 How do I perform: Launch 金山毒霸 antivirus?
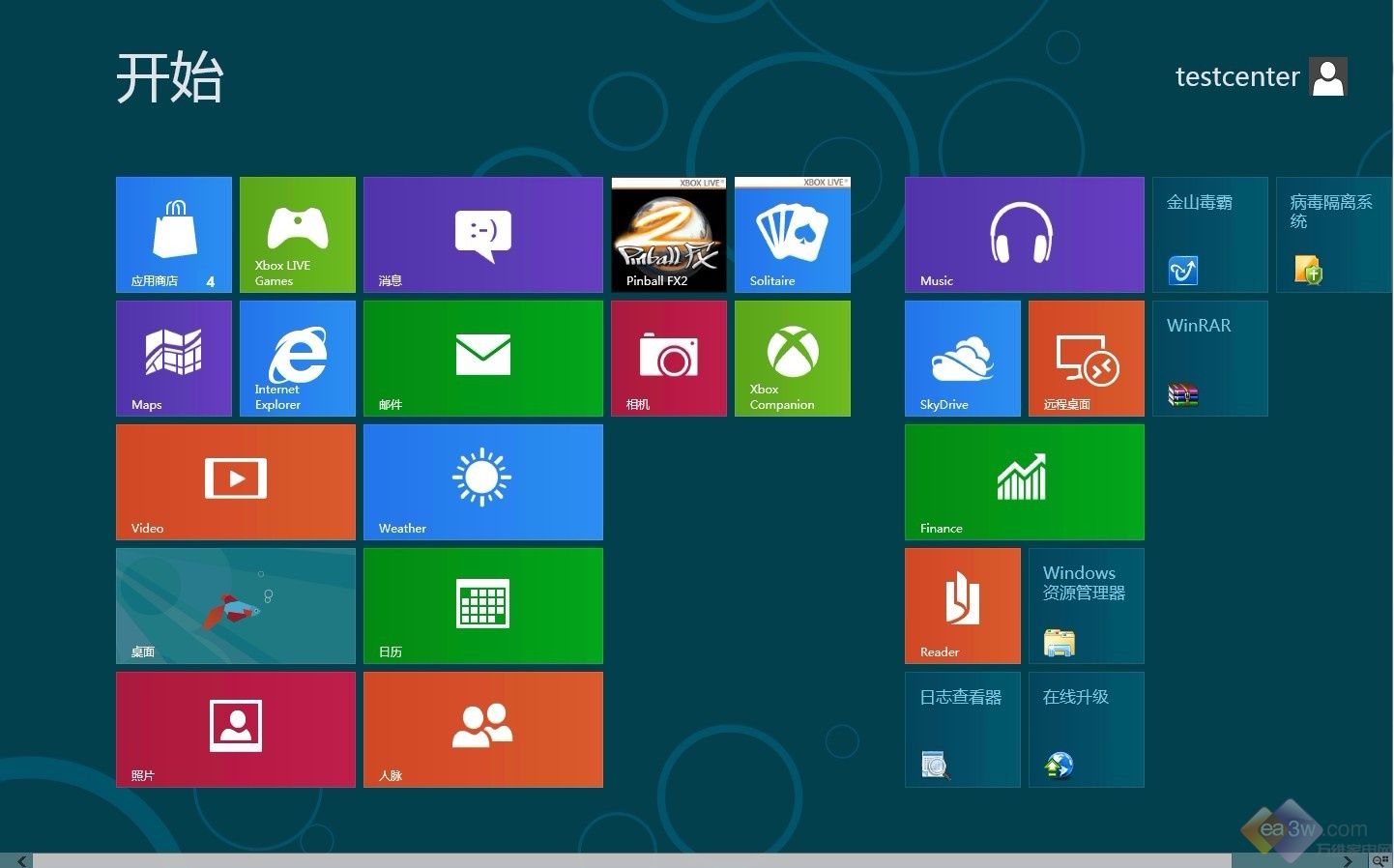click(x=1209, y=234)
